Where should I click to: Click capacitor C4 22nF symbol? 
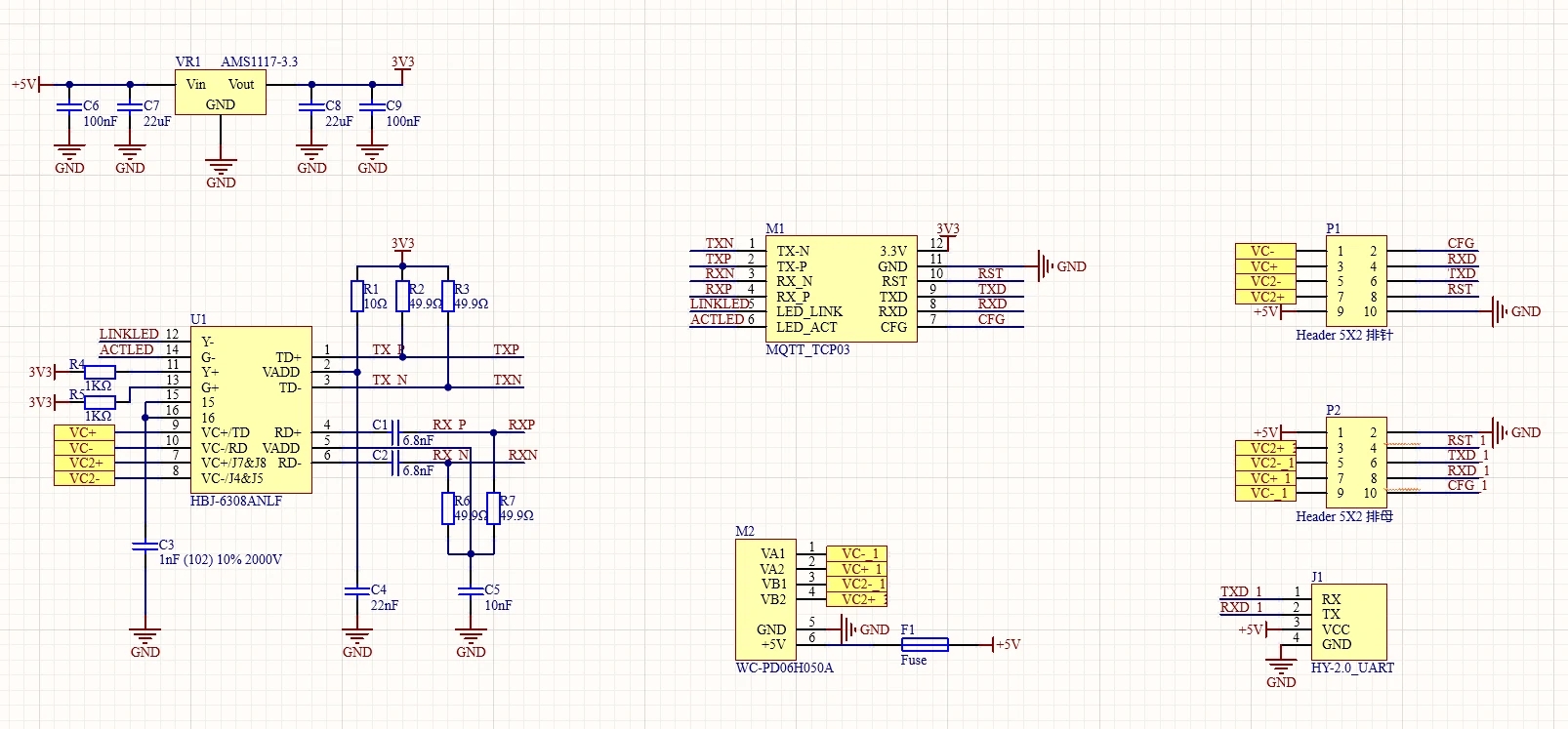click(x=357, y=590)
